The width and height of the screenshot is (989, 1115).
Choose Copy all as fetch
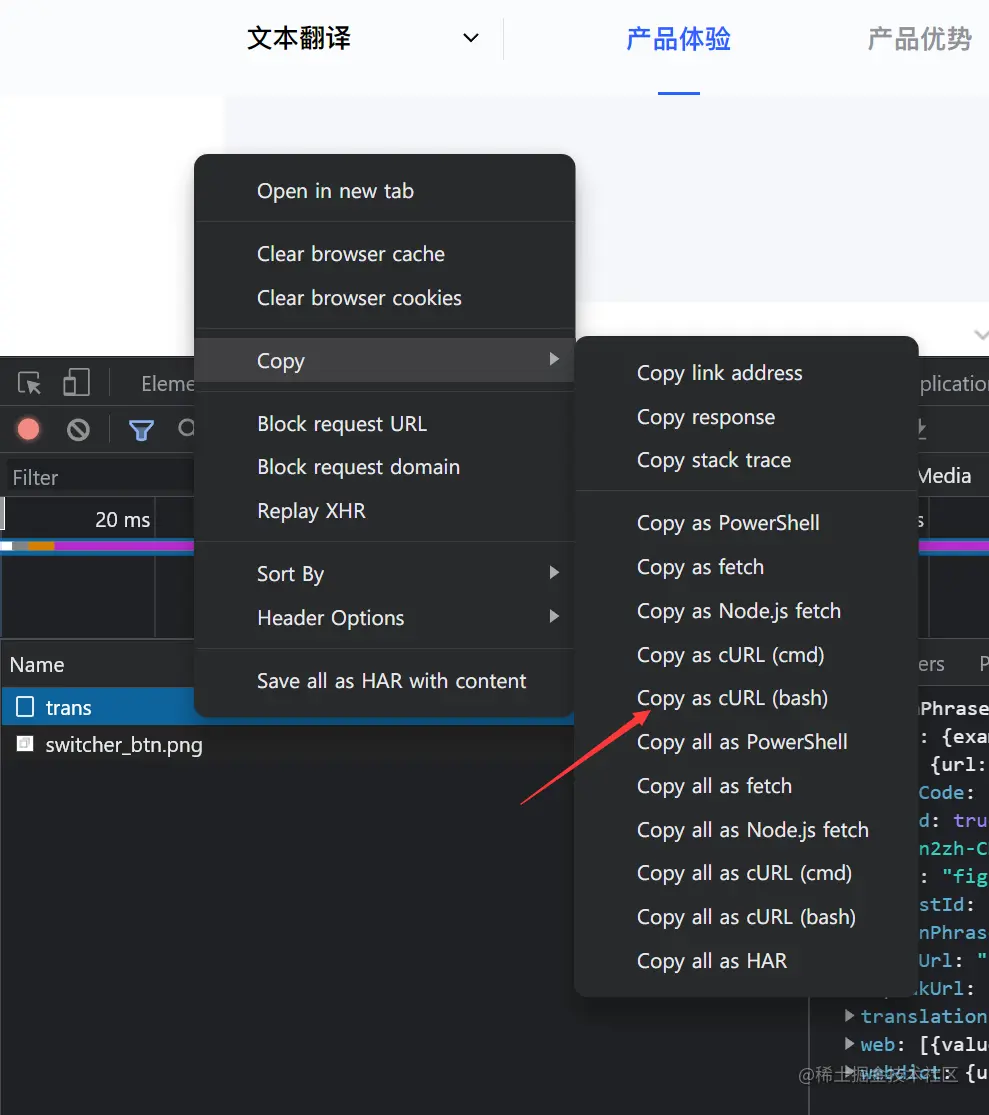click(x=747, y=786)
